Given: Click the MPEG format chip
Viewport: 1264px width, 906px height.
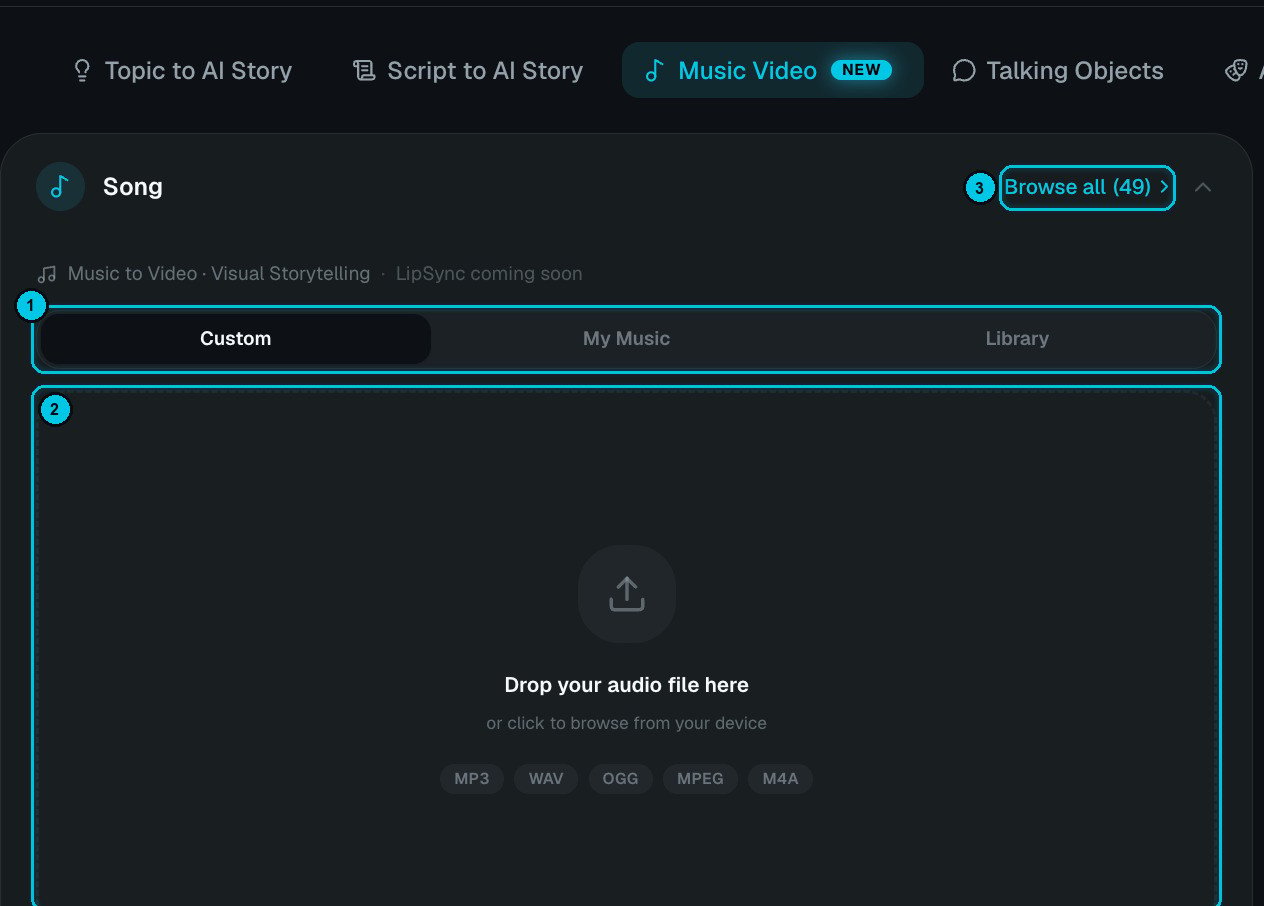Looking at the screenshot, I should click(700, 779).
